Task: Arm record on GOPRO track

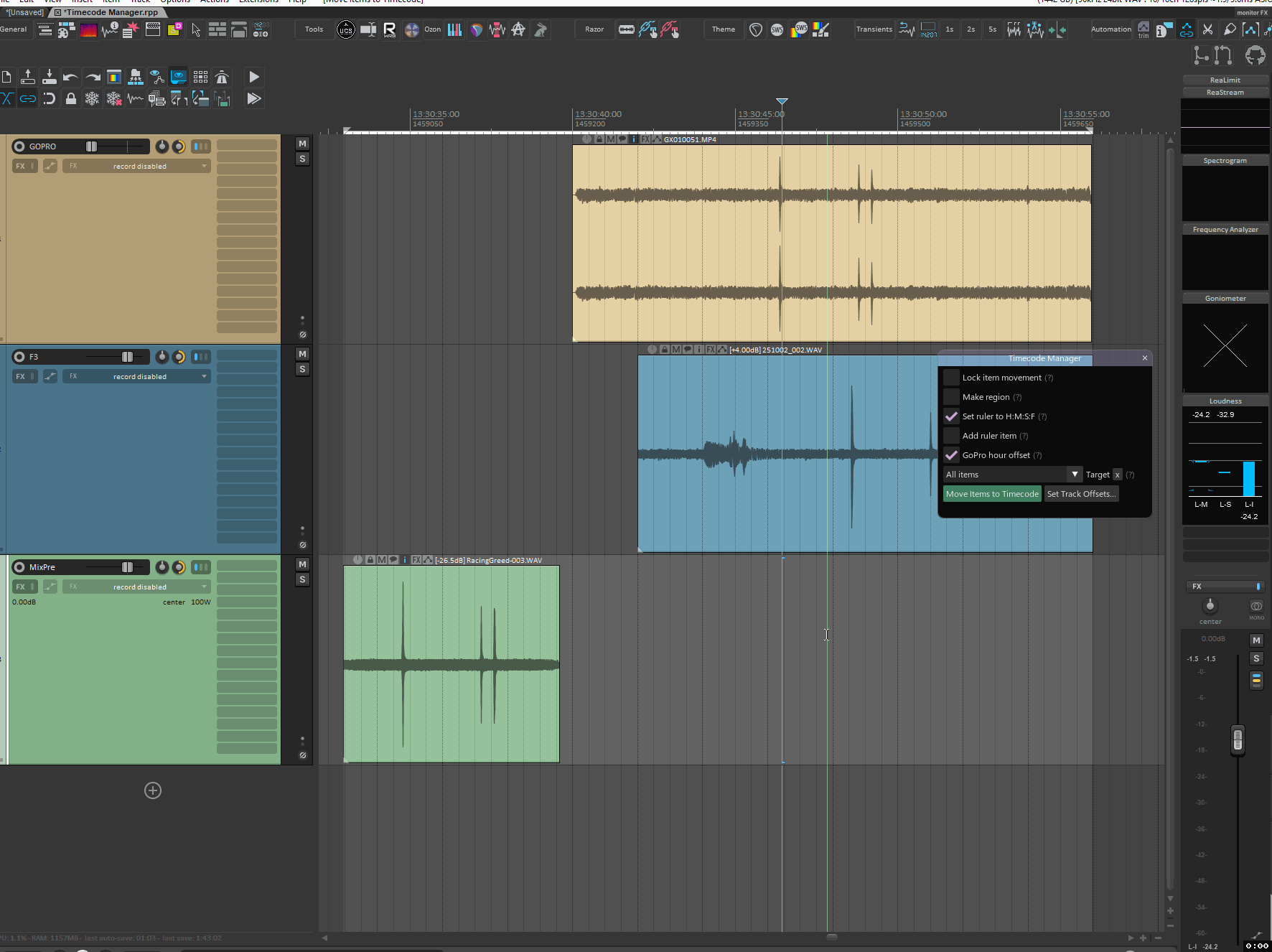Action: point(19,146)
